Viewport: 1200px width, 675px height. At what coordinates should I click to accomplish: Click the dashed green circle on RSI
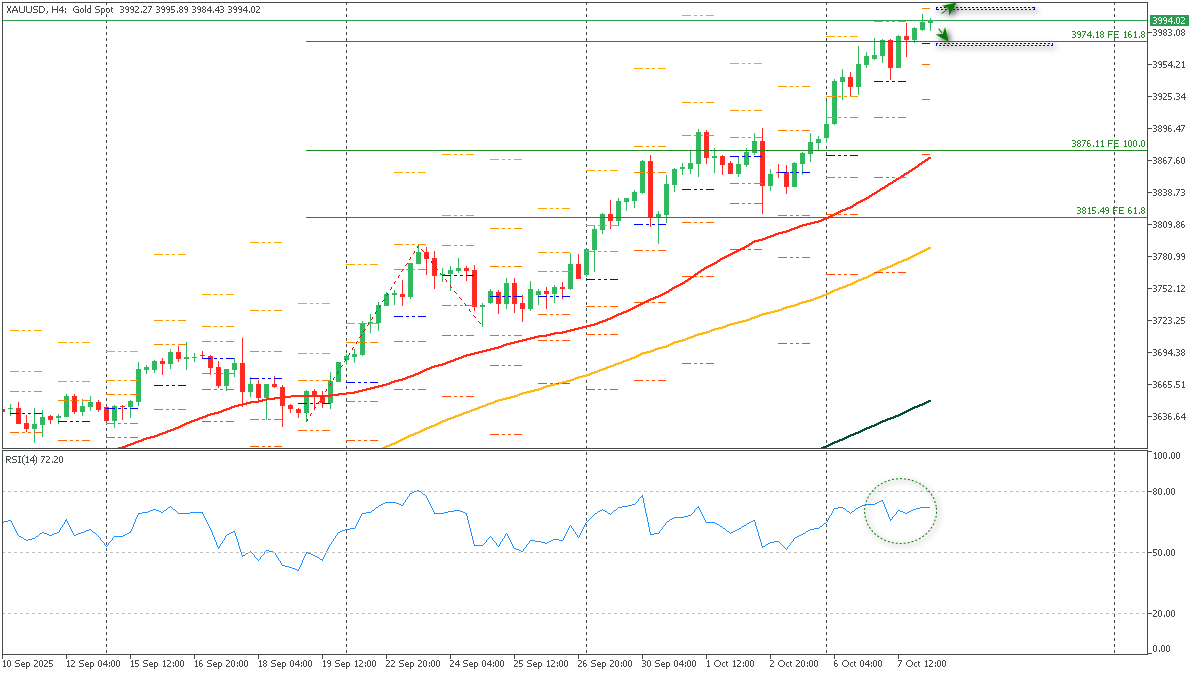tap(900, 511)
